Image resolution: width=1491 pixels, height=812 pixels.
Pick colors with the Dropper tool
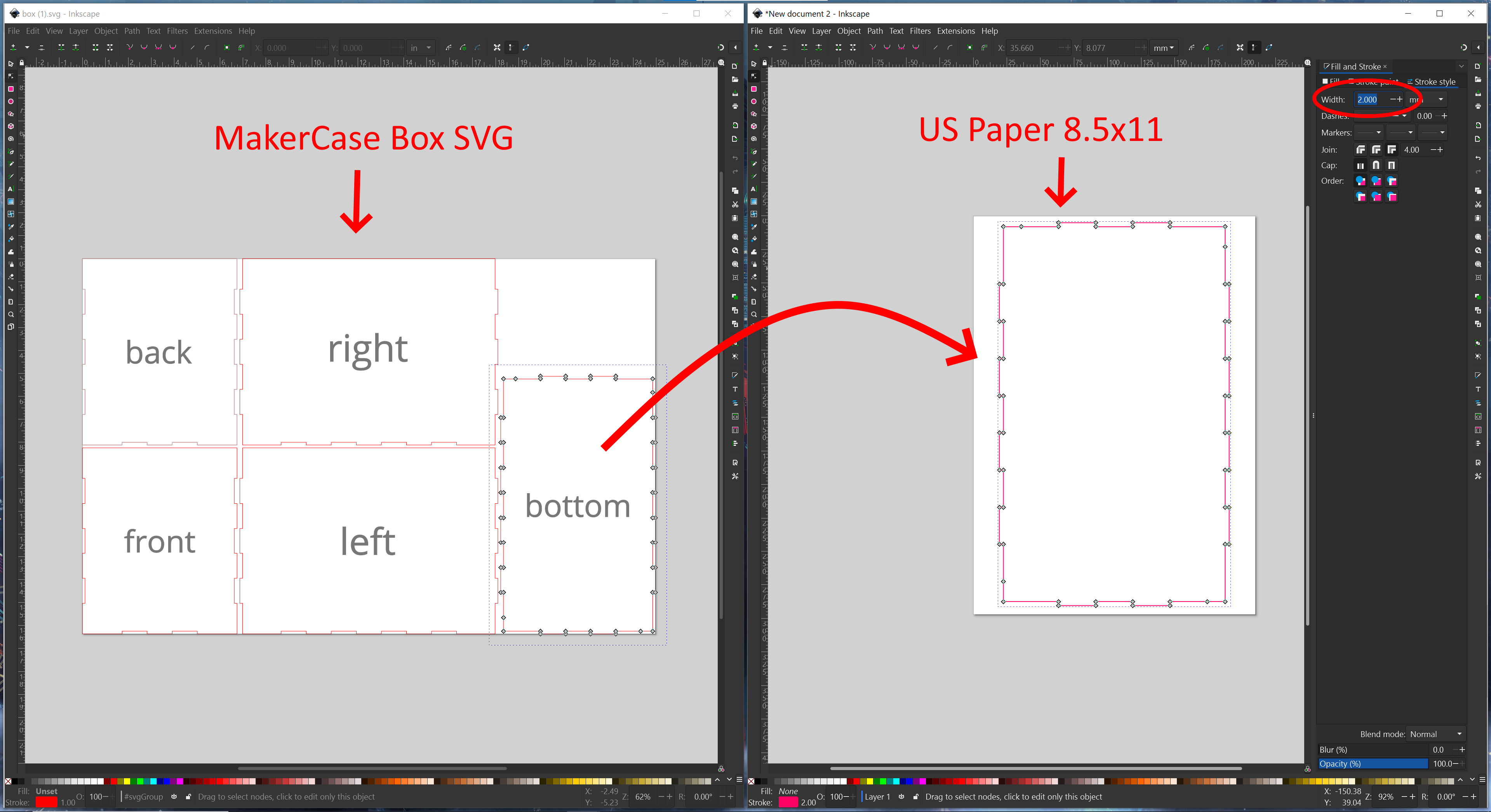pos(10,227)
